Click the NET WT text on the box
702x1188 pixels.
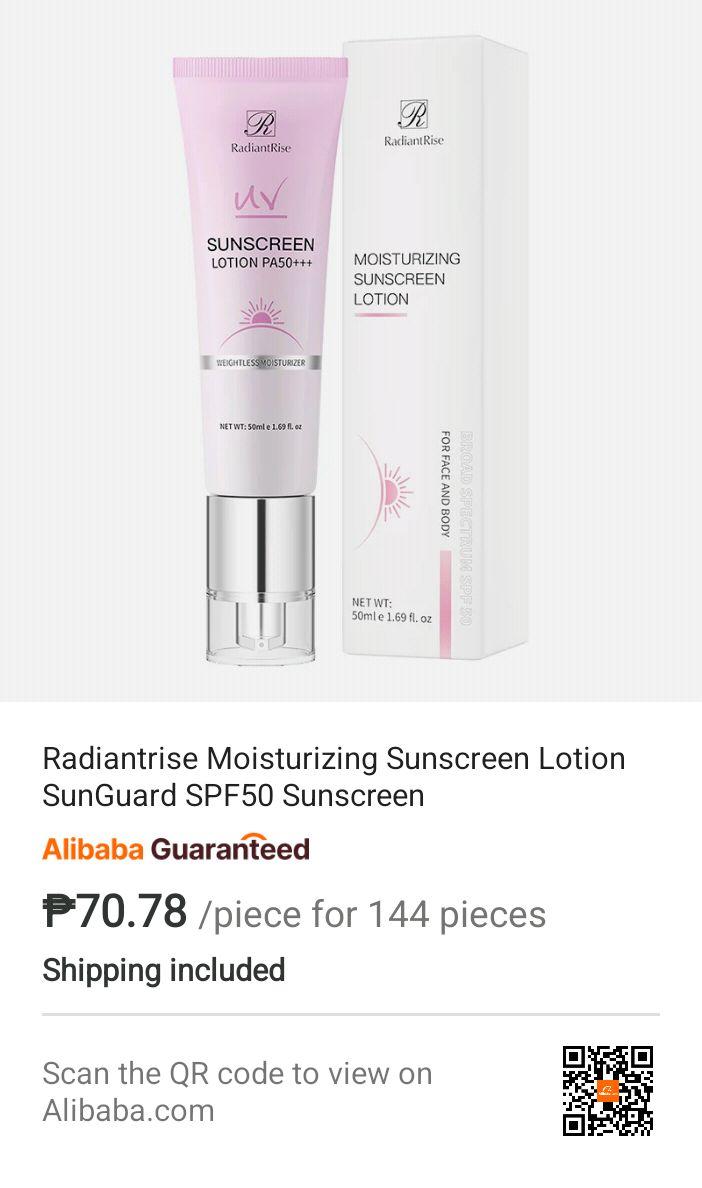pyautogui.click(x=392, y=610)
